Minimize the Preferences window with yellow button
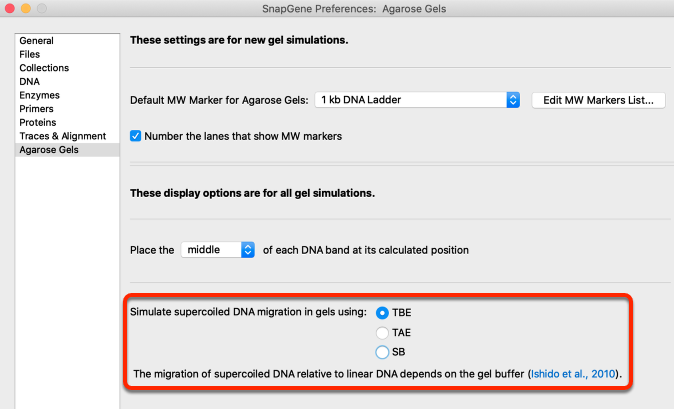 26,8
